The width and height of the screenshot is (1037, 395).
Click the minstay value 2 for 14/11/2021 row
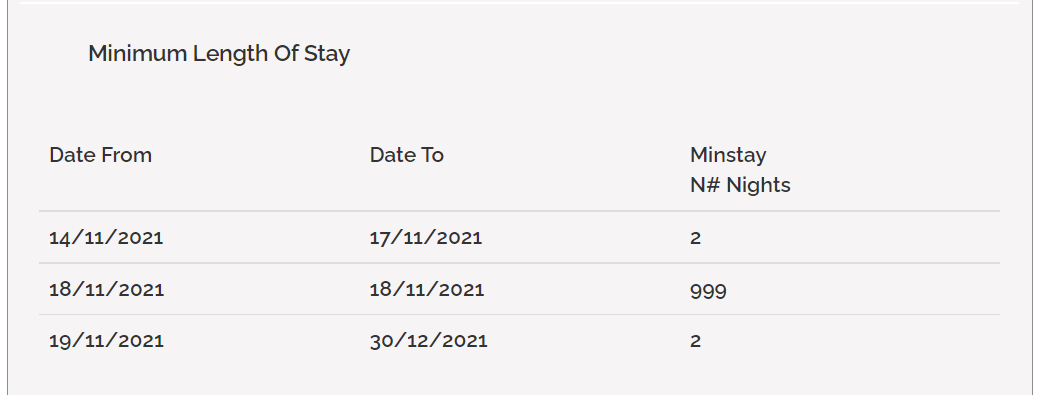pyautogui.click(x=695, y=238)
